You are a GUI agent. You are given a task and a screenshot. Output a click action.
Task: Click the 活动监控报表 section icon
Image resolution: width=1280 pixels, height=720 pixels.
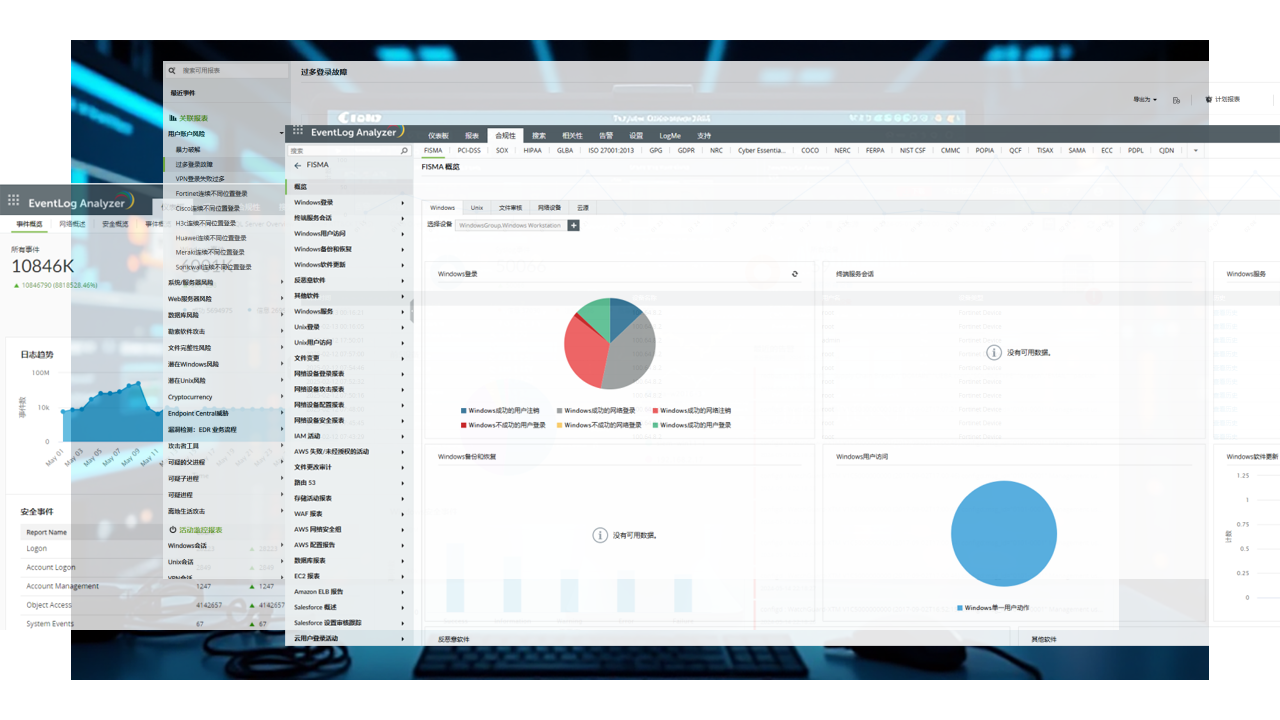tap(173, 530)
